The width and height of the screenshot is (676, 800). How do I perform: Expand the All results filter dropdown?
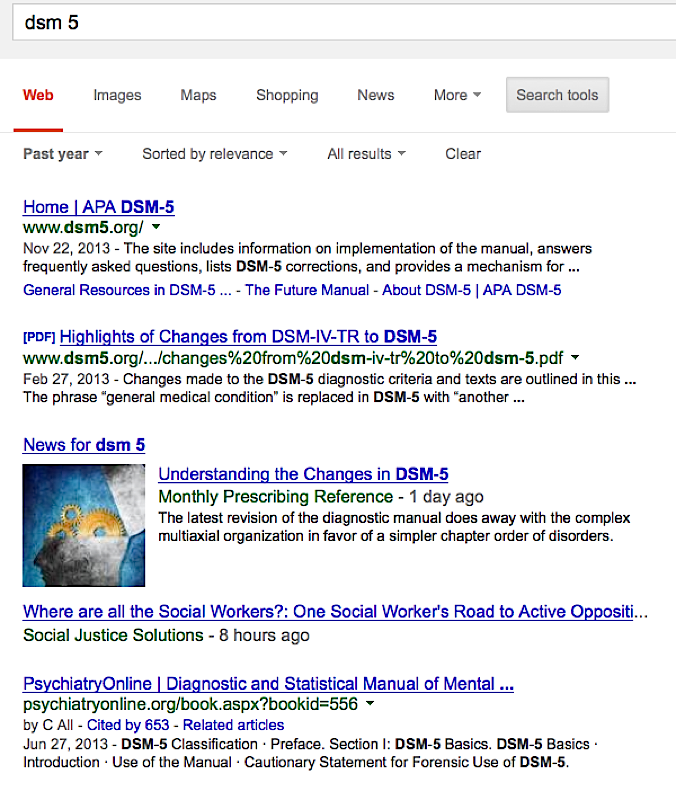[366, 154]
